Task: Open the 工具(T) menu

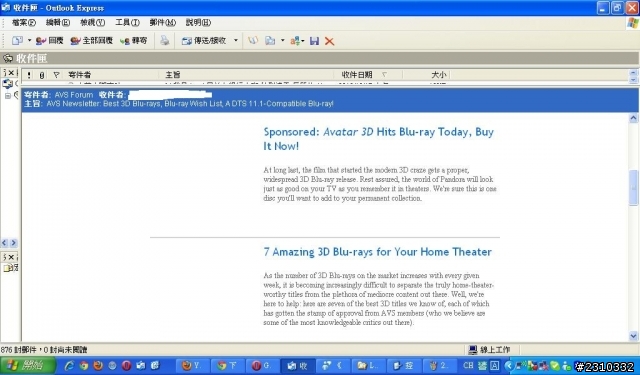Action: click(127, 22)
